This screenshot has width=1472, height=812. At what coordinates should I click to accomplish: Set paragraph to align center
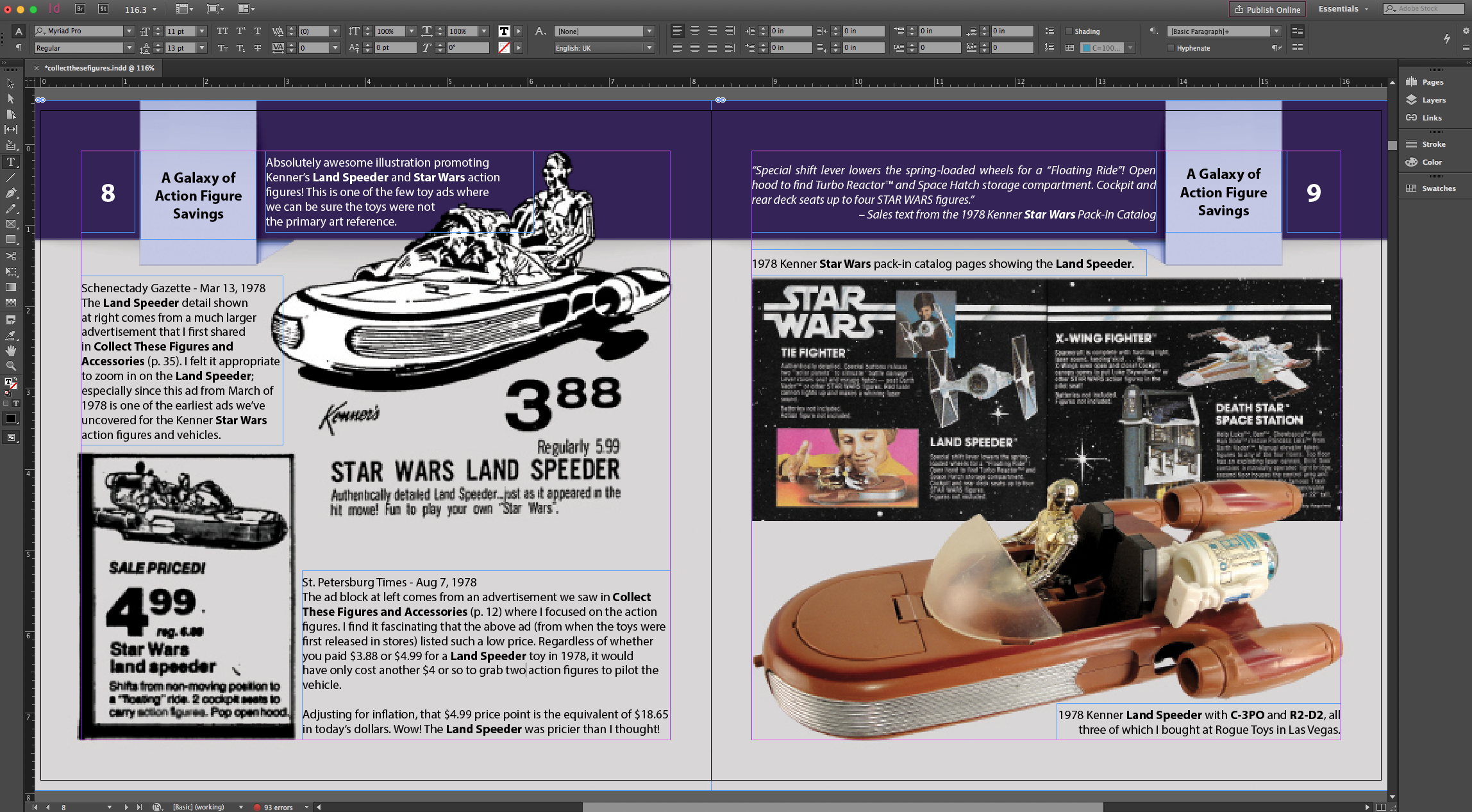[695, 31]
